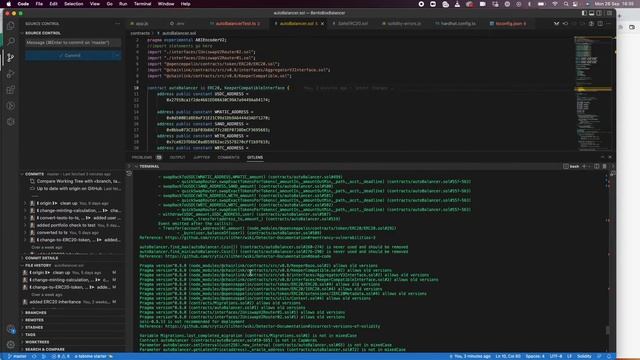Click the slither reentrancy-vulnerabilities reference link
Viewport: 640px width, 360px height.
(270, 238)
